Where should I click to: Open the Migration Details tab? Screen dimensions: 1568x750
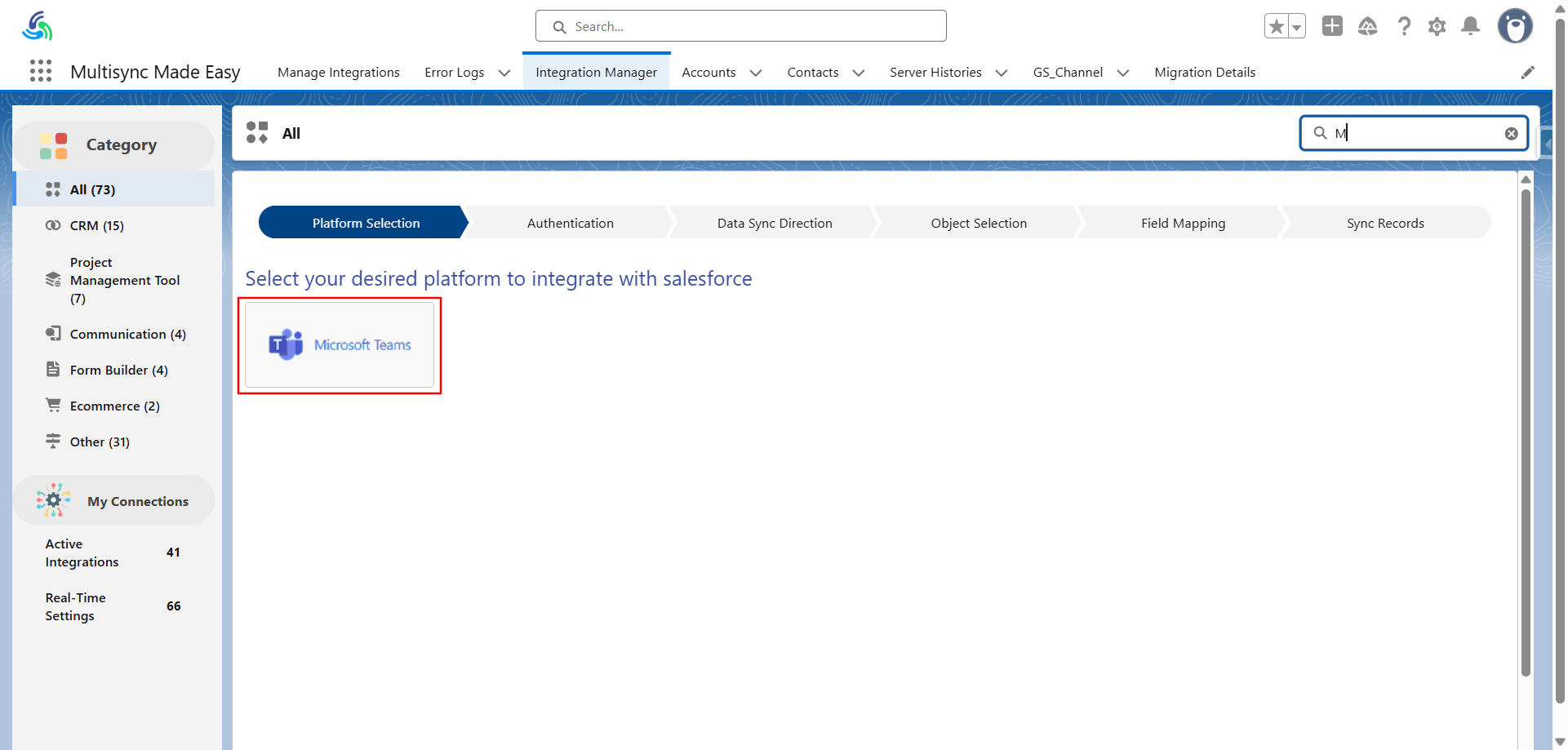1204,73
